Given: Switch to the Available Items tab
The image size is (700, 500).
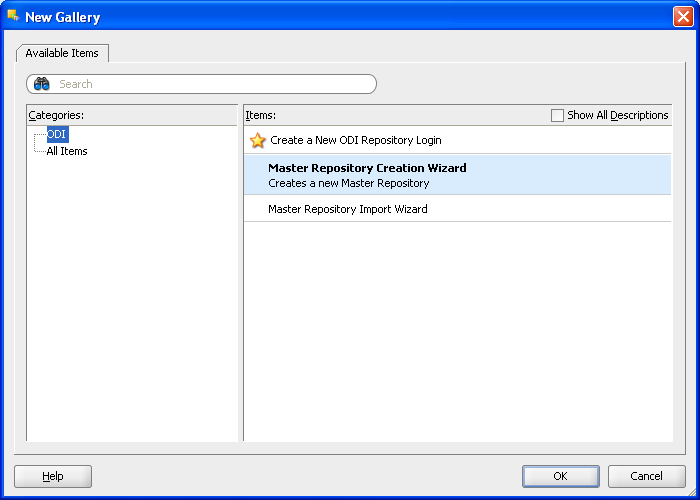Looking at the screenshot, I should click(62, 53).
